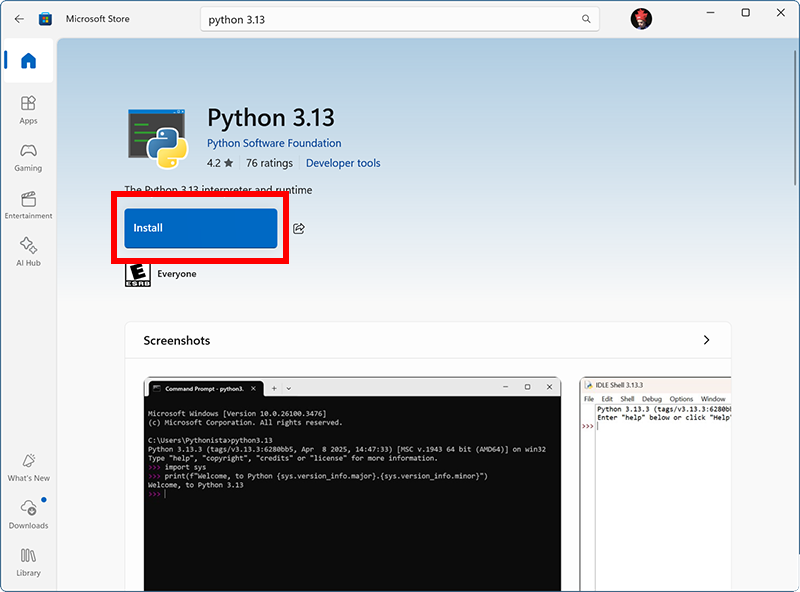Viewport: 800px width, 592px height.
Task: Open the Gaming section
Action: coord(27,153)
